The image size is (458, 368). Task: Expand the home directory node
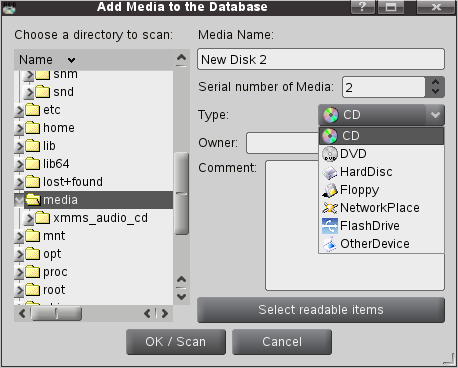coord(20,128)
